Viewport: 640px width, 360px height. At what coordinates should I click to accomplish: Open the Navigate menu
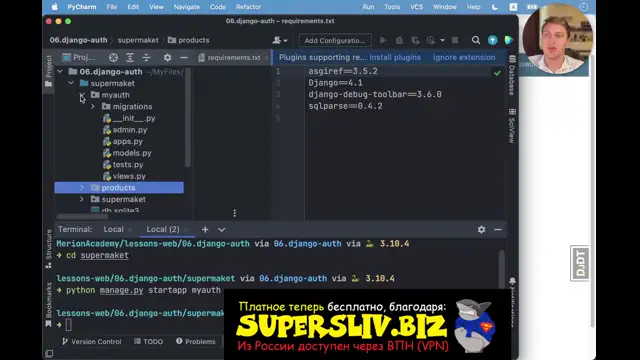[187, 7]
